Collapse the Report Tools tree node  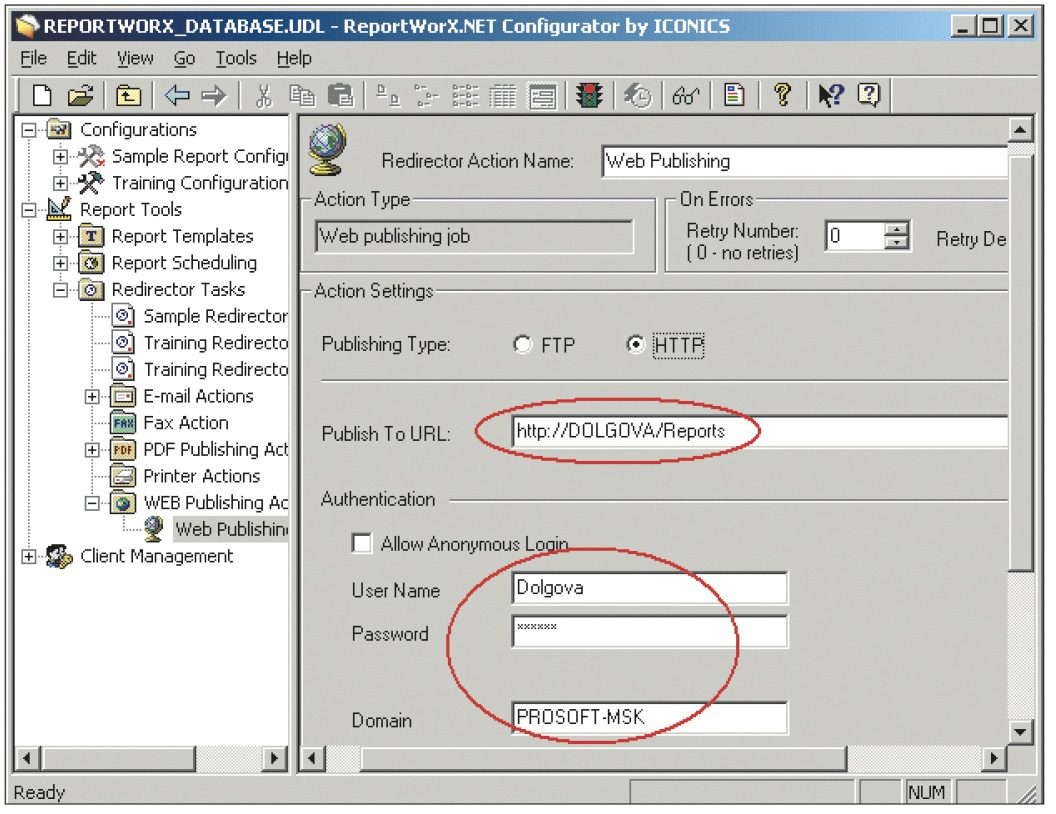pos(28,210)
